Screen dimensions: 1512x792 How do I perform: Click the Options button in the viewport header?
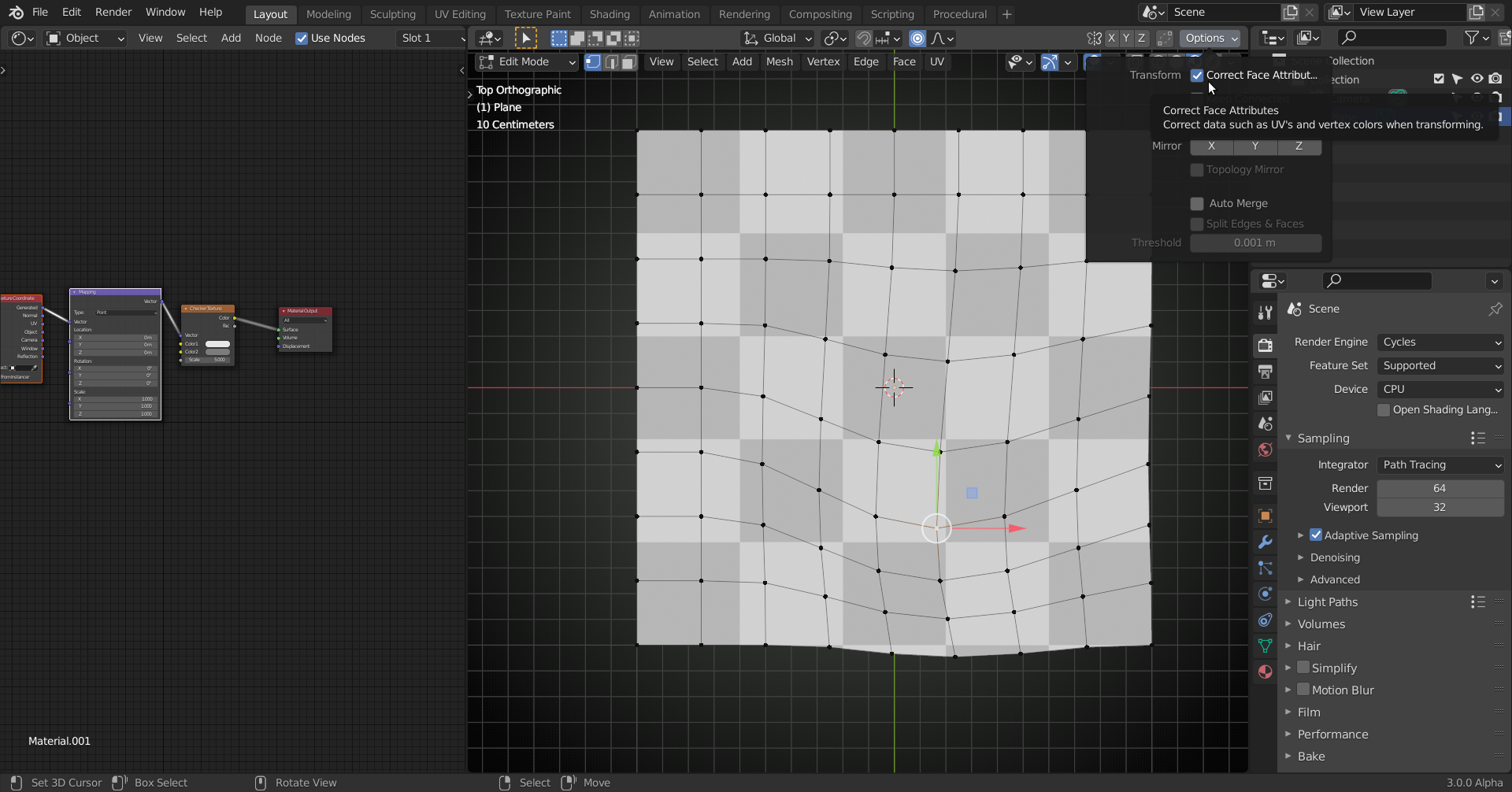pyautogui.click(x=1205, y=38)
